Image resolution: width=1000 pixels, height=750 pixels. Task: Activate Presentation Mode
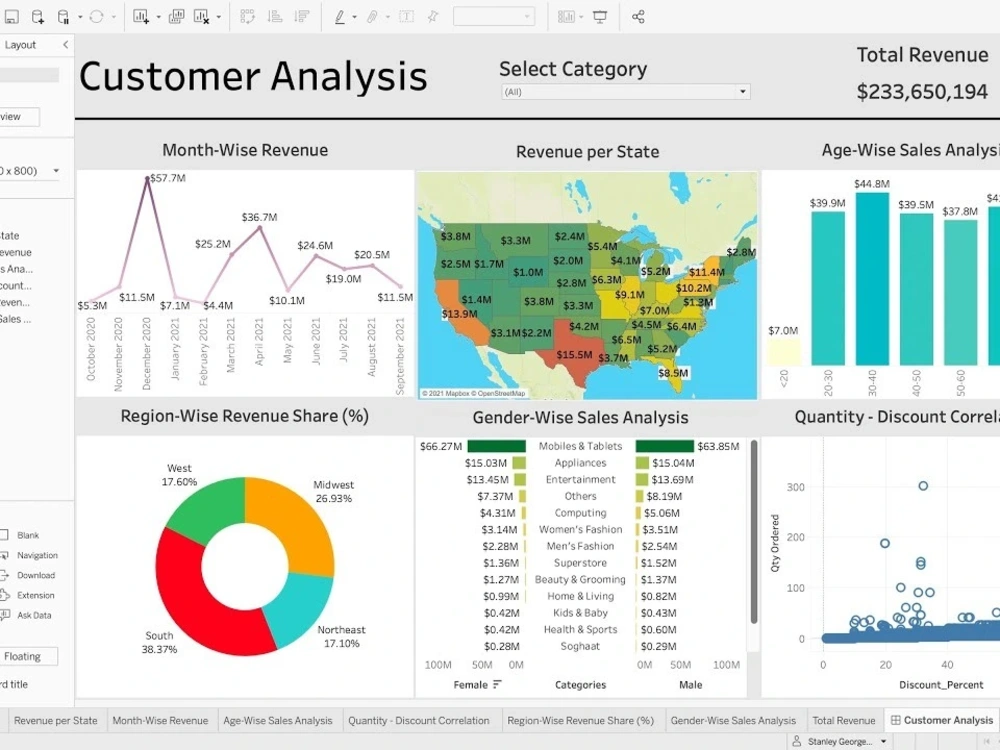coord(601,15)
